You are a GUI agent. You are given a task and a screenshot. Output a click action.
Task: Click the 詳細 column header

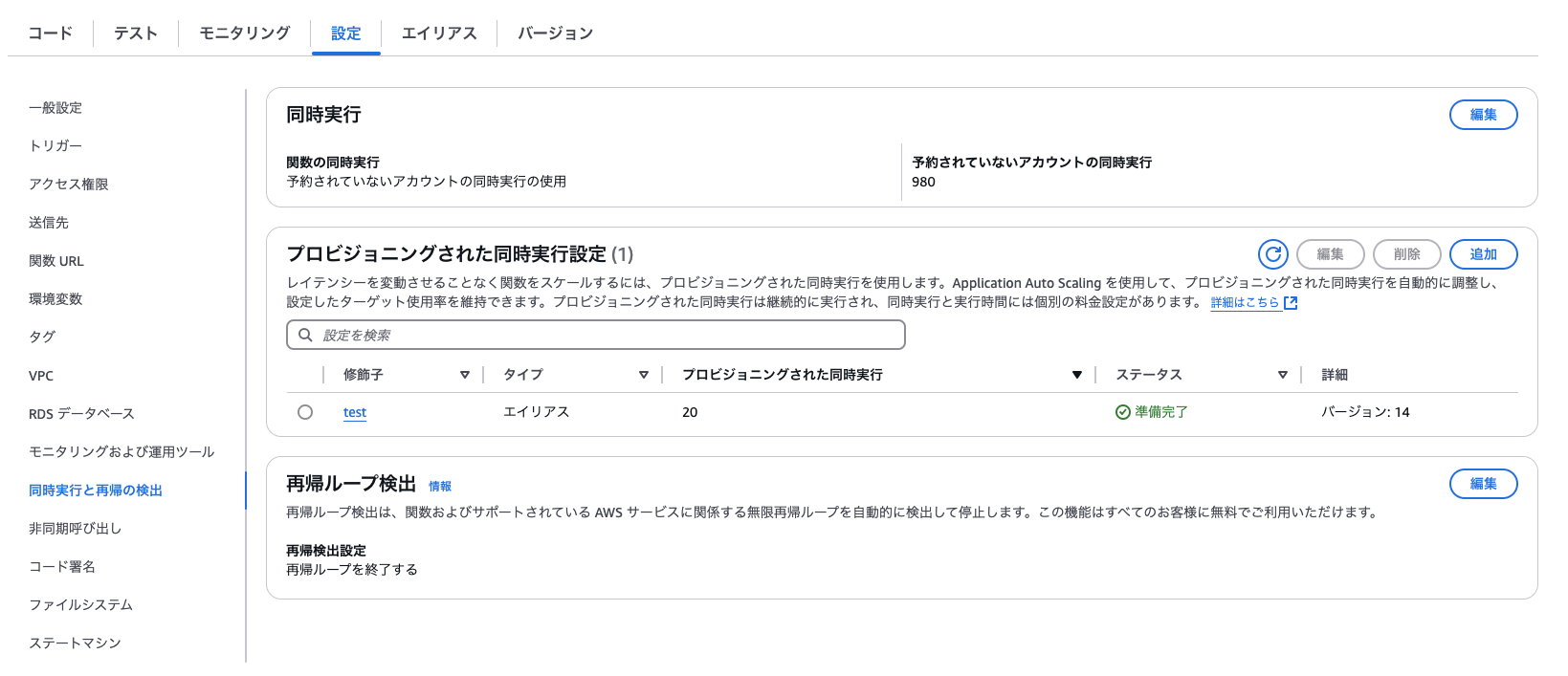tap(1335, 375)
